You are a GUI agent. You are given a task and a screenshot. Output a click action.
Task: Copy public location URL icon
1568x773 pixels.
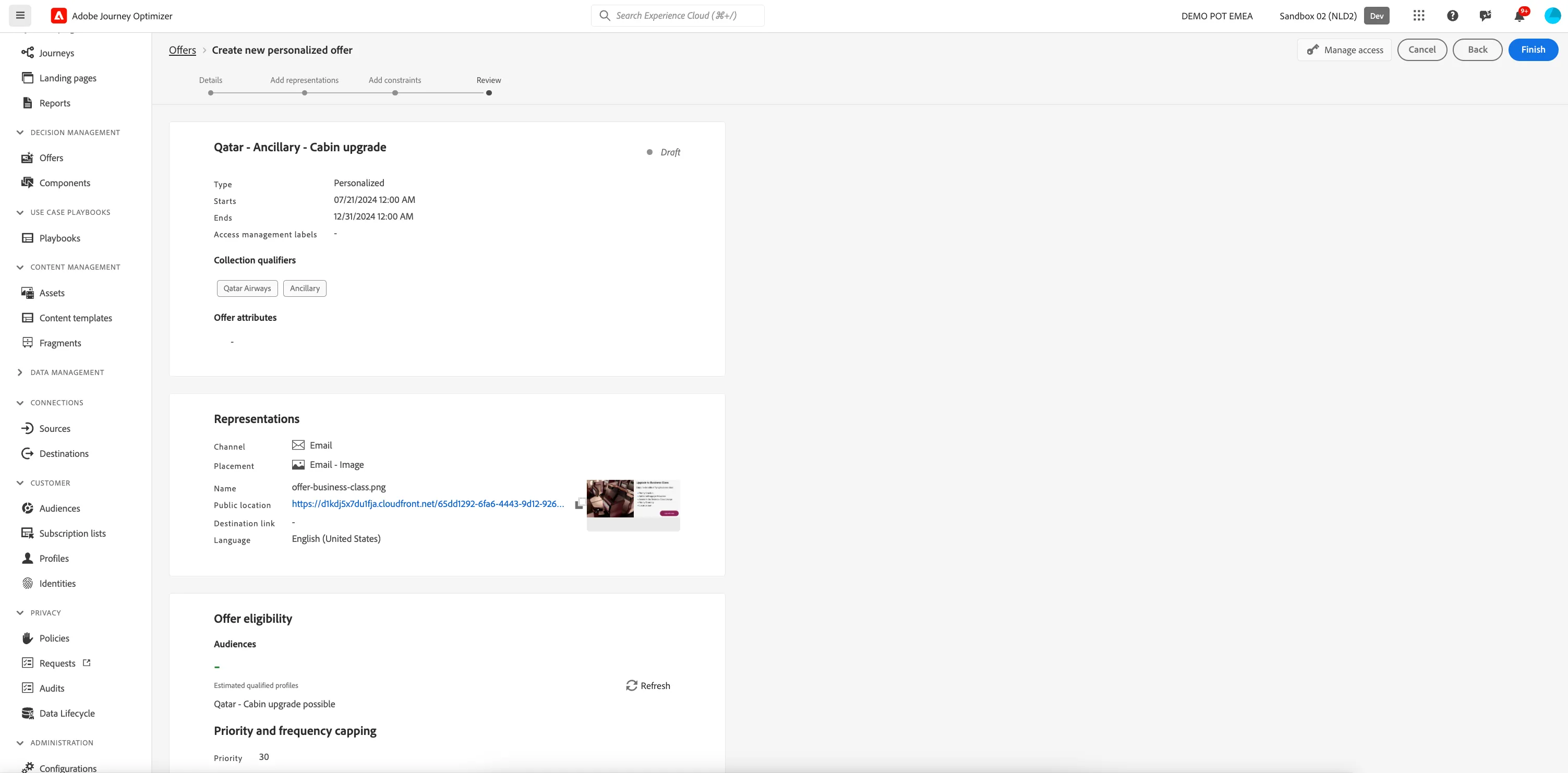pyautogui.click(x=580, y=503)
